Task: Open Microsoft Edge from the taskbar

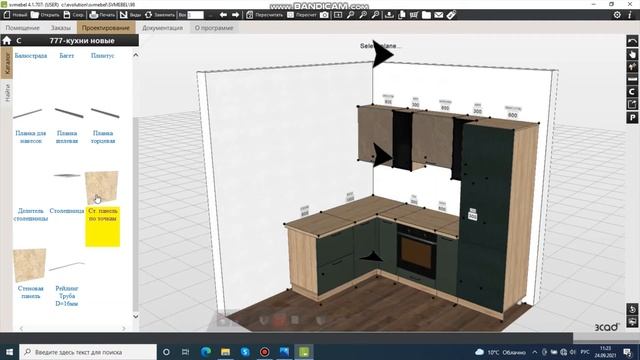Action: tap(206, 352)
